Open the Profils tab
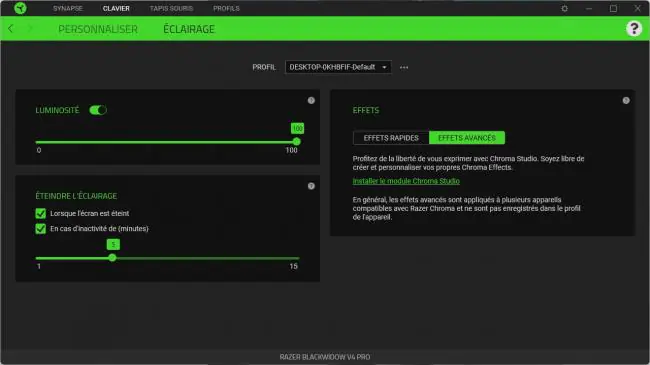The image size is (650, 365). coord(226,8)
